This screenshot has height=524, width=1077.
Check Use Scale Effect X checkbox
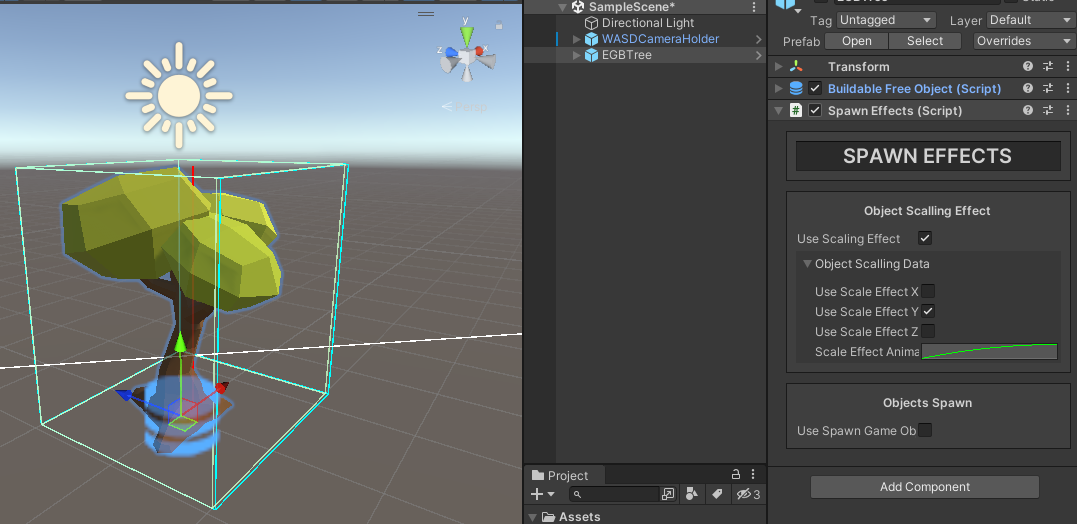928,291
